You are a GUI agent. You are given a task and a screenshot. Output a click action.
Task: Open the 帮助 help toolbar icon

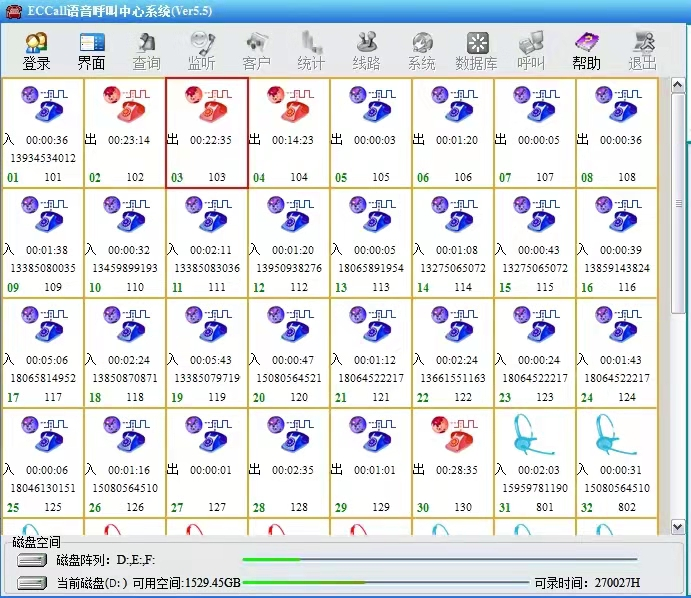(x=586, y=51)
